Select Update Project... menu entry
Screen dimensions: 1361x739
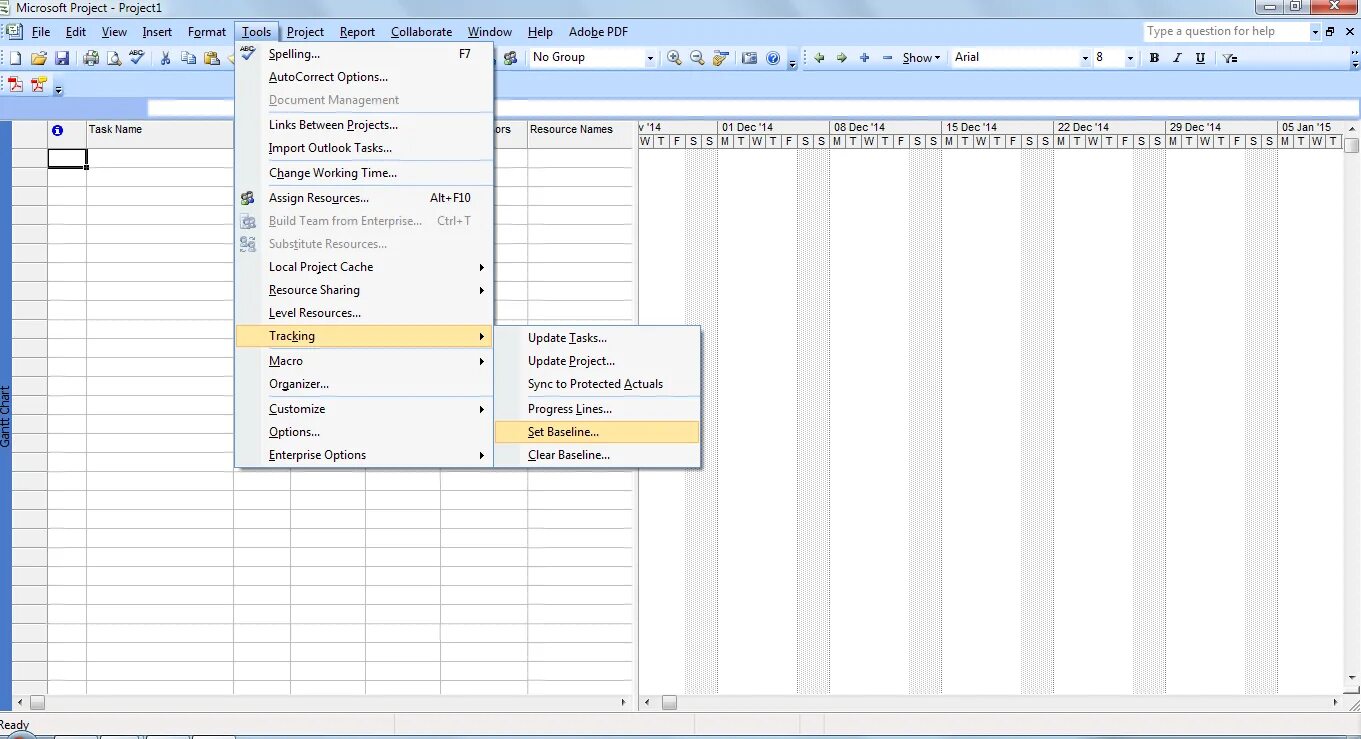pyautogui.click(x=598, y=361)
